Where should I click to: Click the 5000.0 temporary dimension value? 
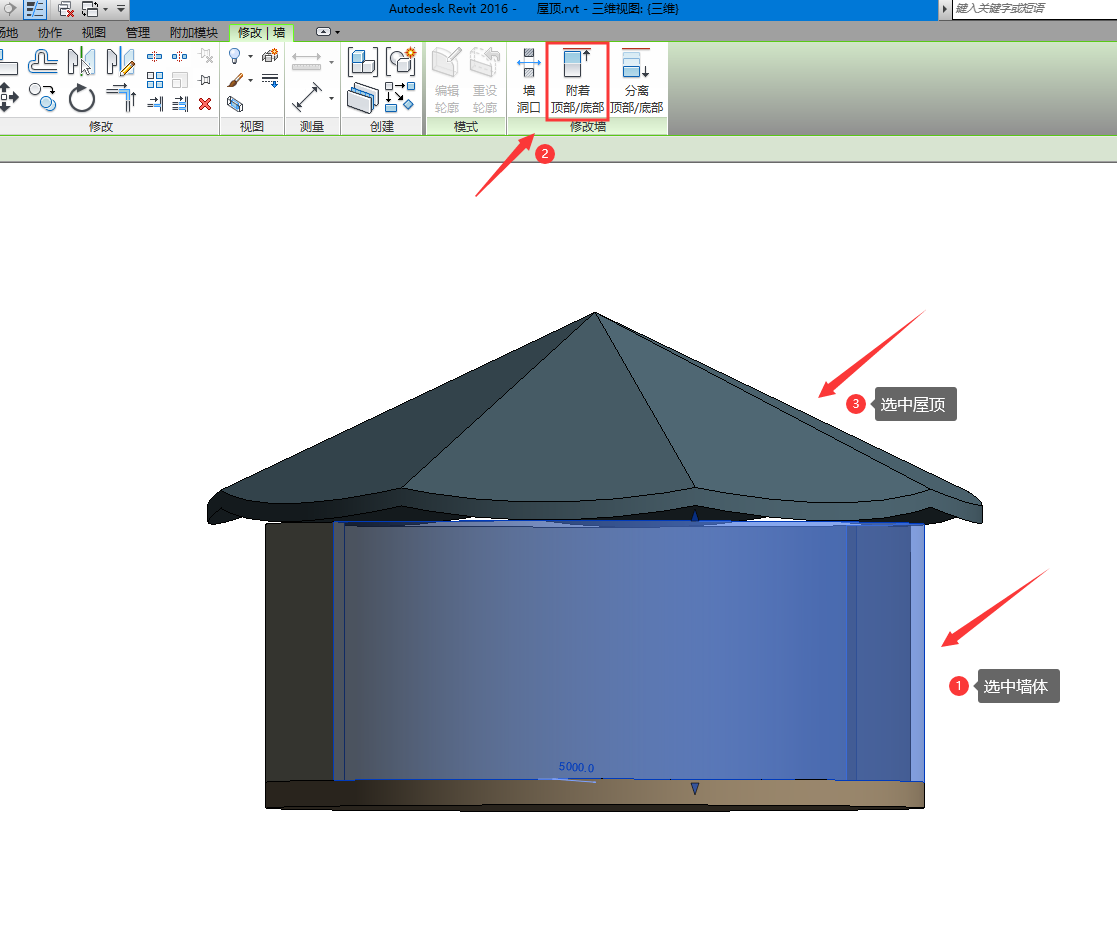point(576,767)
